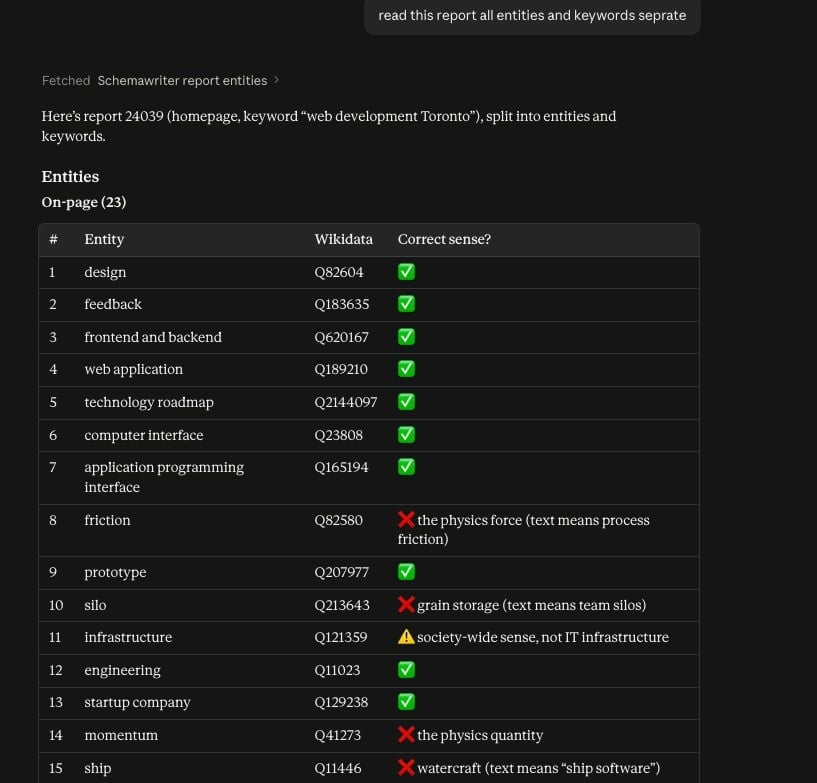Viewport: 817px width, 783px height.
Task: Click the green check in the feedback row
Action: pyautogui.click(x=406, y=304)
